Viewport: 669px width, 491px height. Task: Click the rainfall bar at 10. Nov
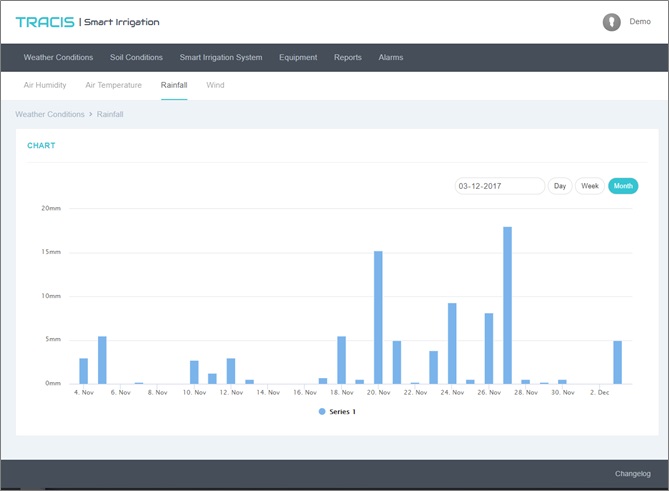[194, 372]
